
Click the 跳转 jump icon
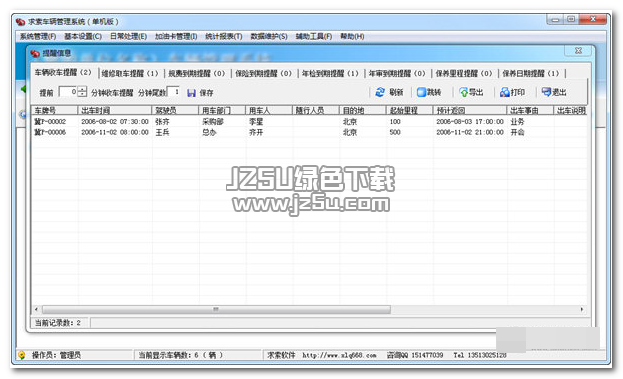[421, 92]
